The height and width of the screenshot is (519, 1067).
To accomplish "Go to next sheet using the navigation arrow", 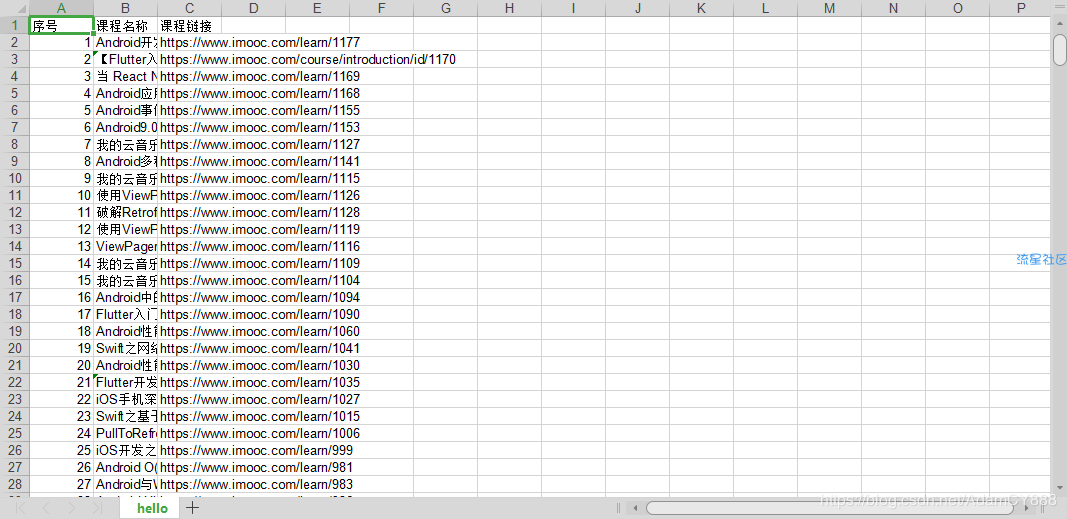I will (x=72, y=508).
